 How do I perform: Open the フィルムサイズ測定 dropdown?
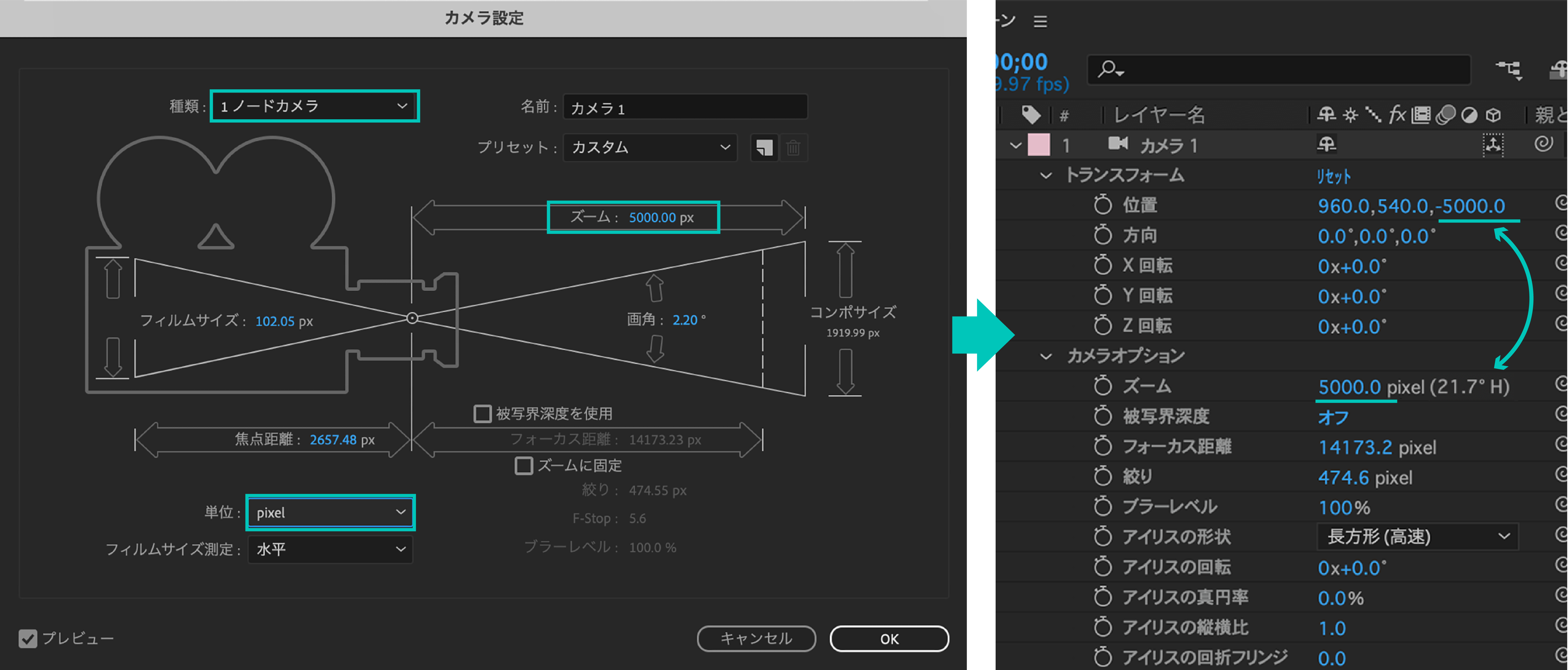tap(330, 549)
